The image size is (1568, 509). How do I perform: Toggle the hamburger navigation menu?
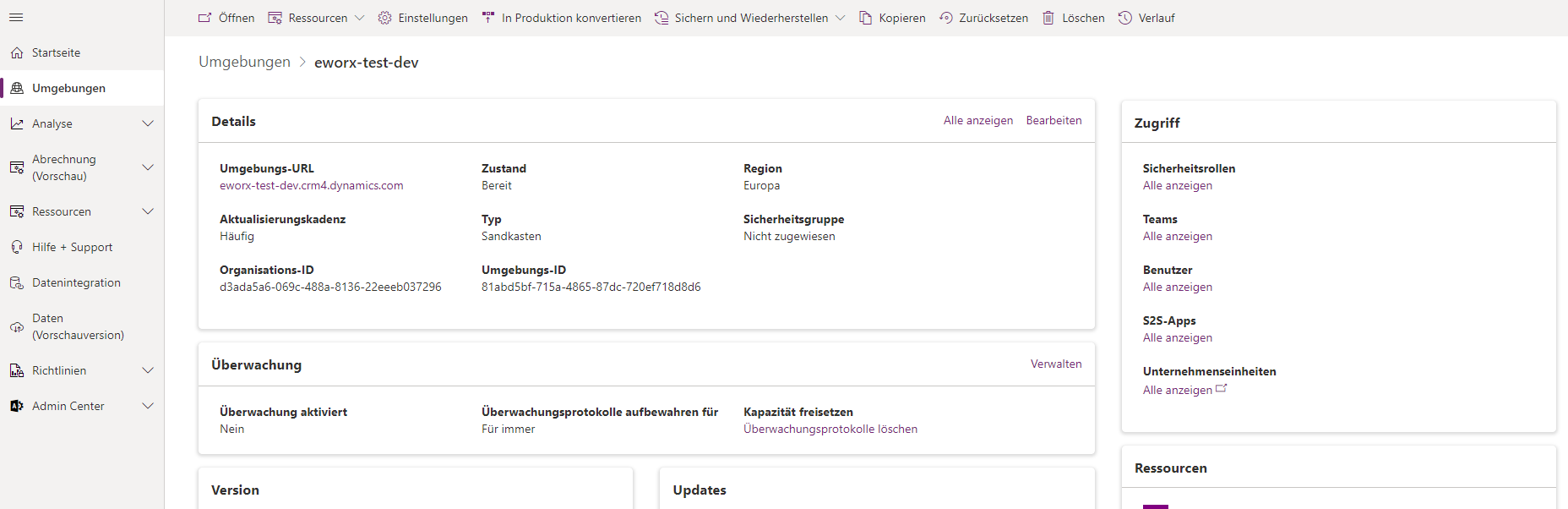16,17
